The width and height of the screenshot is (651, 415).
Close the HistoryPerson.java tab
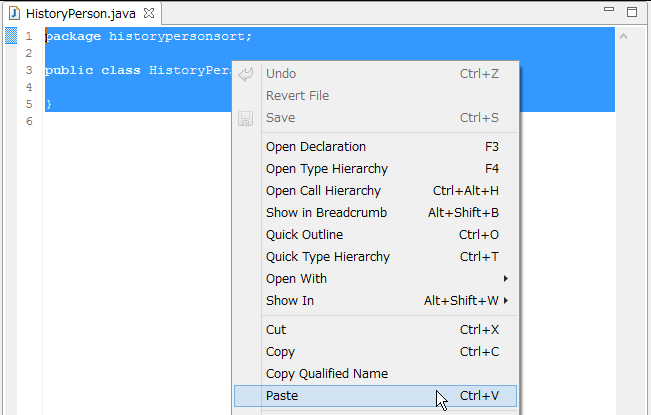(149, 13)
